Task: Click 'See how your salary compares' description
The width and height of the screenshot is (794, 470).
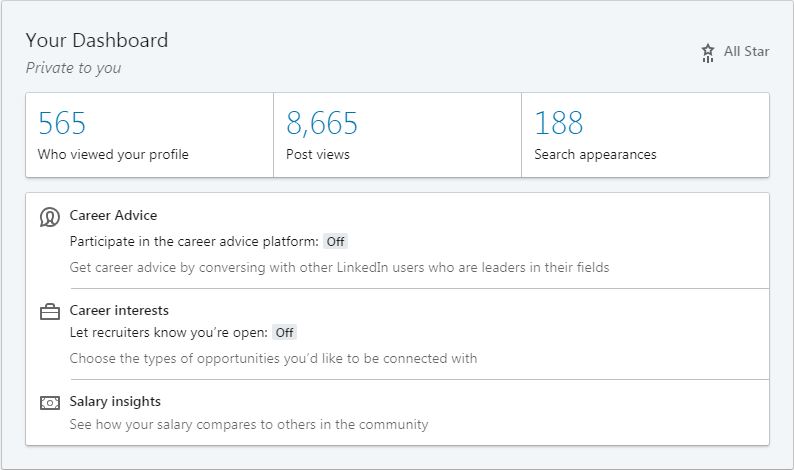Action: point(249,424)
